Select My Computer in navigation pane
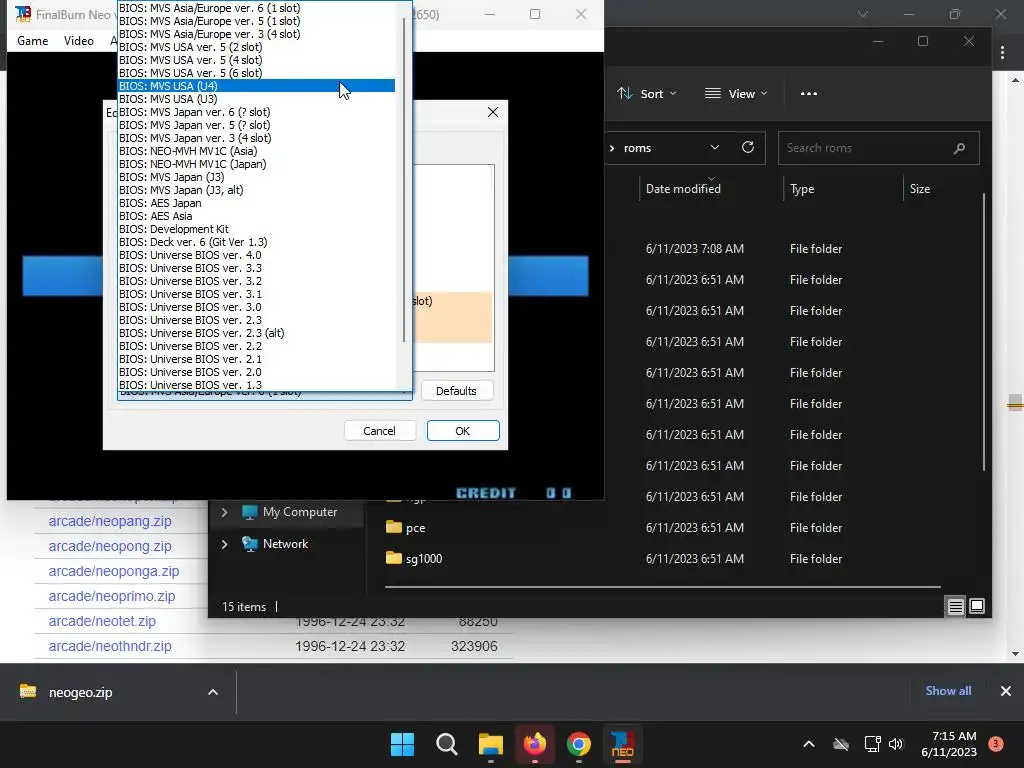 (289, 512)
